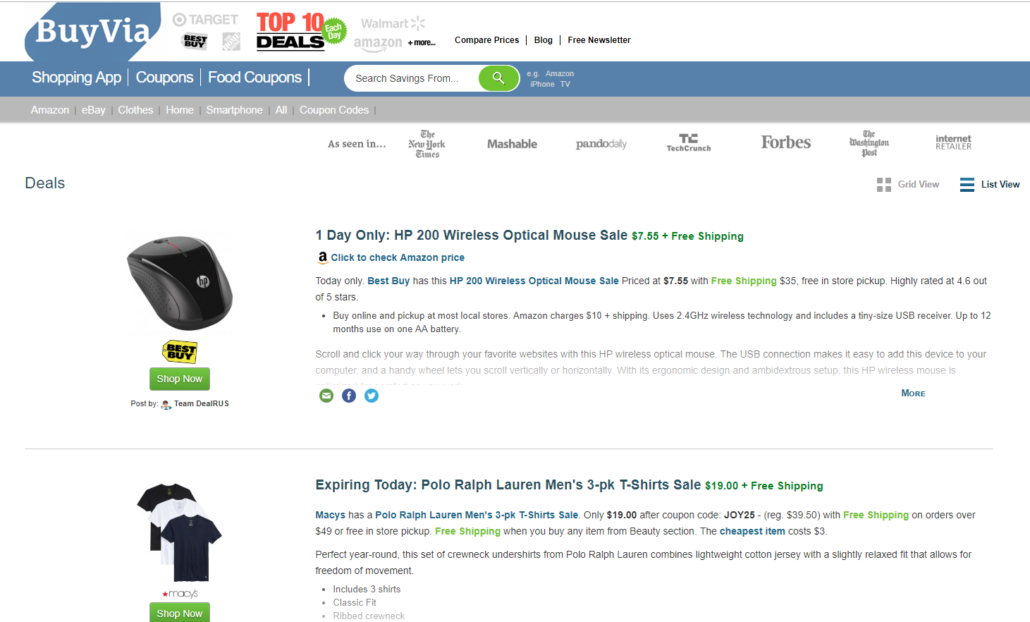Share HP mouse deal by email icon
The width and height of the screenshot is (1030, 622).
pyautogui.click(x=326, y=395)
